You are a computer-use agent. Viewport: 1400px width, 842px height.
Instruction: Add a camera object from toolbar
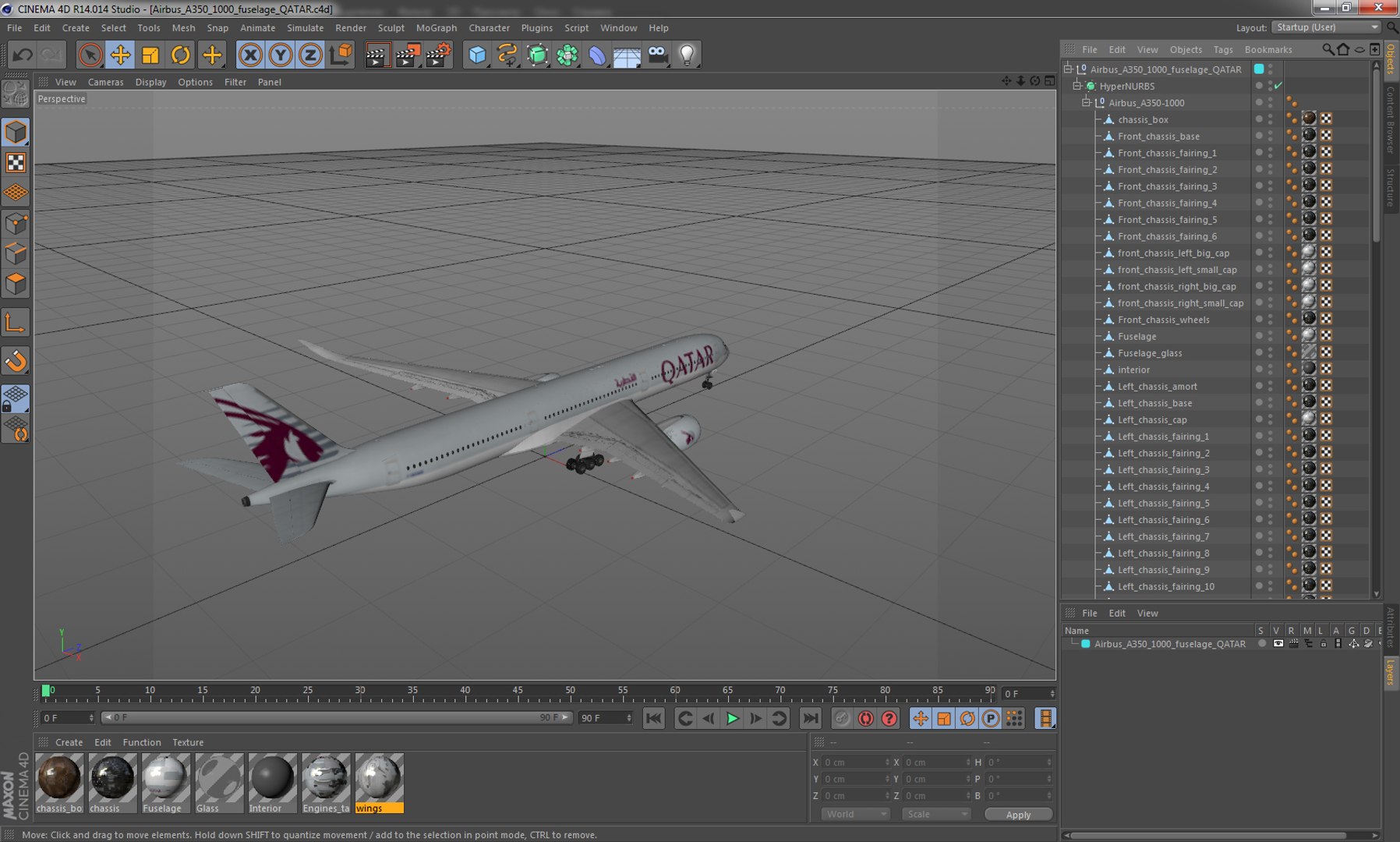click(x=657, y=55)
